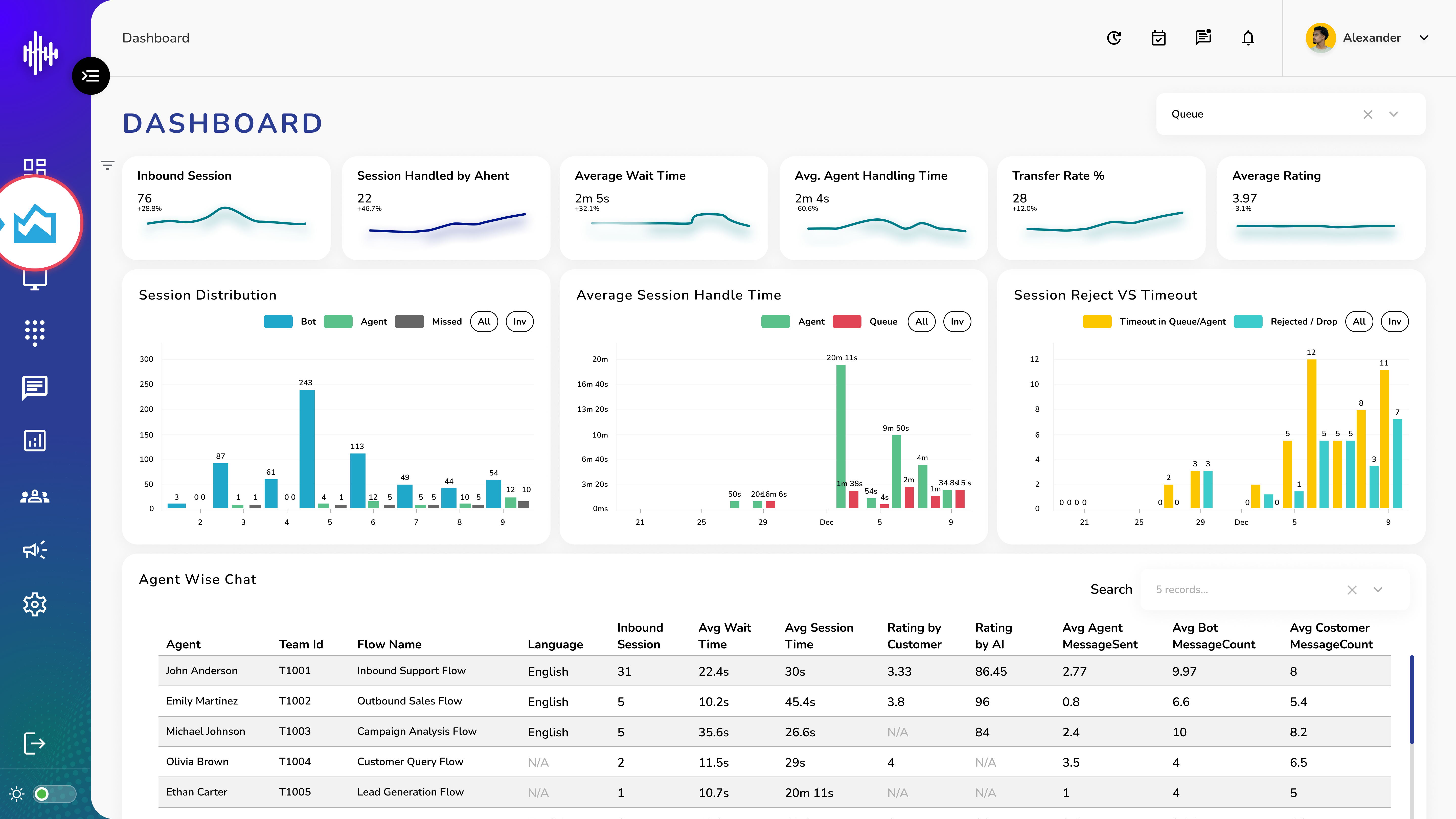
Task: Click the 20m 11s bar in Handle Time chart
Action: 841,436
